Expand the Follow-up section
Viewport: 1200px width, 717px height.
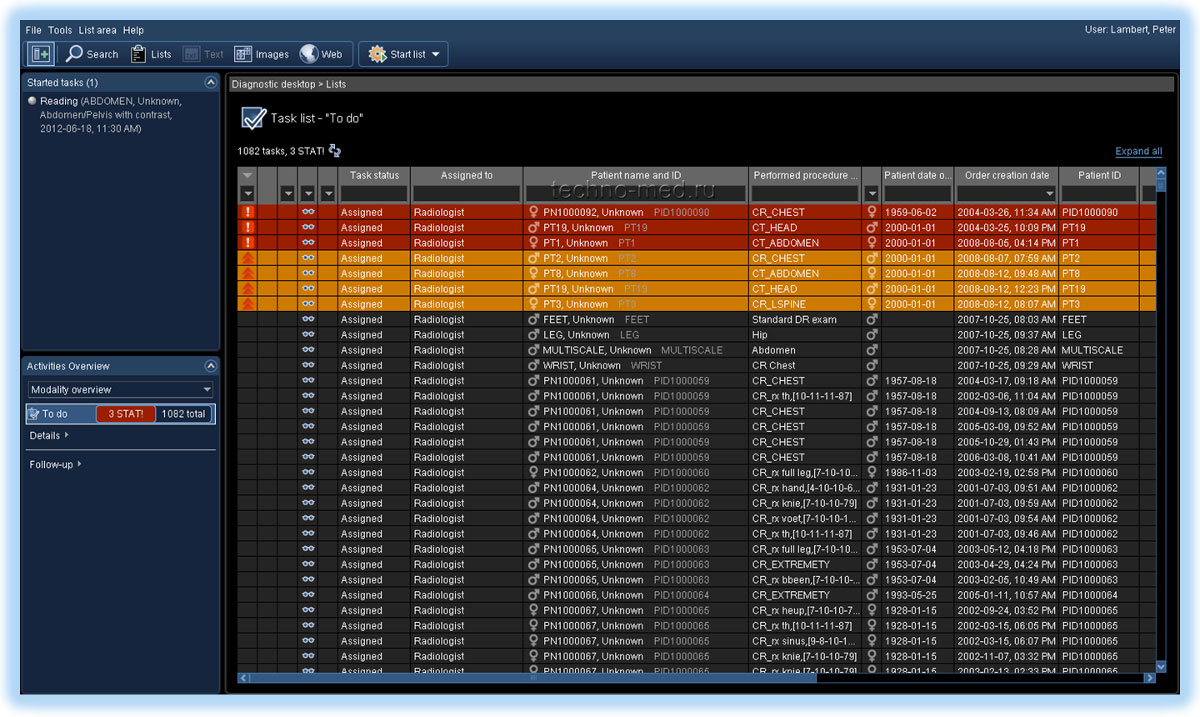(55, 464)
